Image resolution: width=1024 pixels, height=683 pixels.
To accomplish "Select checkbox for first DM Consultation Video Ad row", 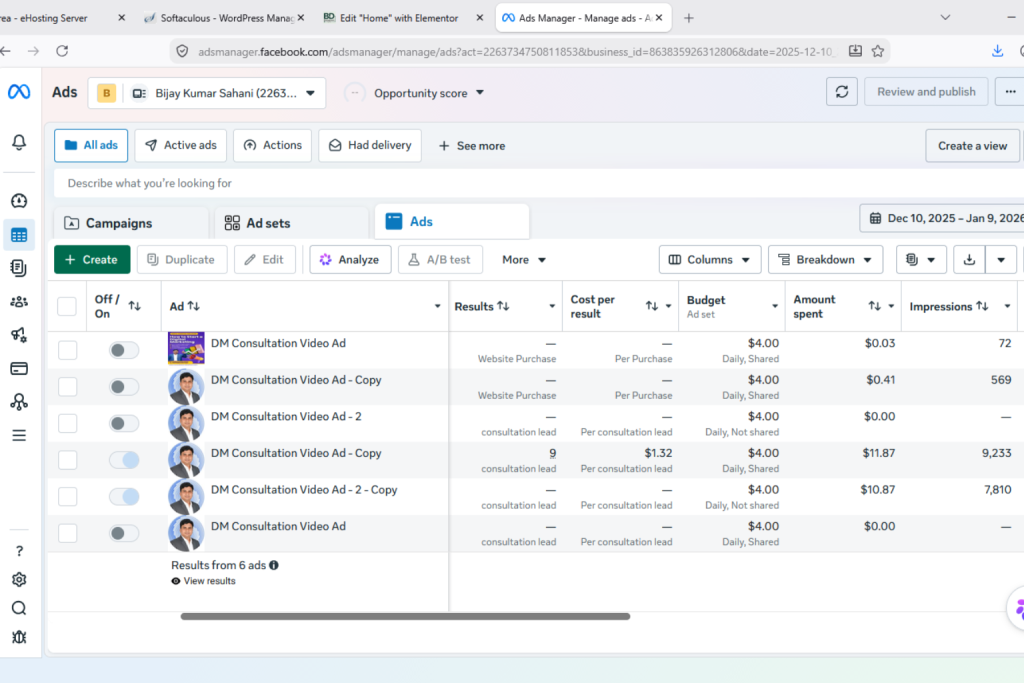I will tap(67, 350).
